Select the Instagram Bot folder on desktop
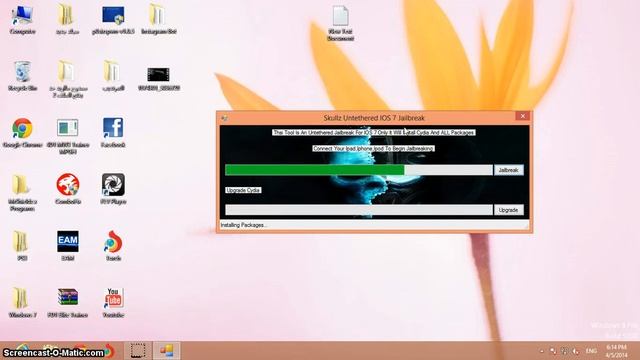 (158, 20)
